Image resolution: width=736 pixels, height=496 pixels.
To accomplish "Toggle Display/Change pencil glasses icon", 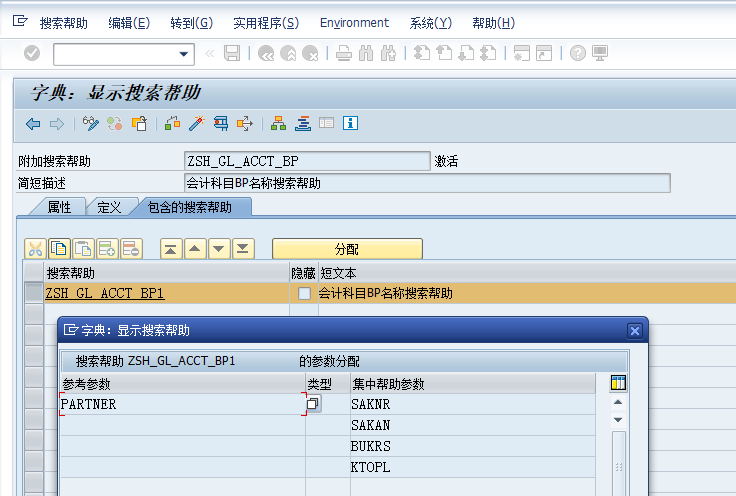I will [91, 124].
